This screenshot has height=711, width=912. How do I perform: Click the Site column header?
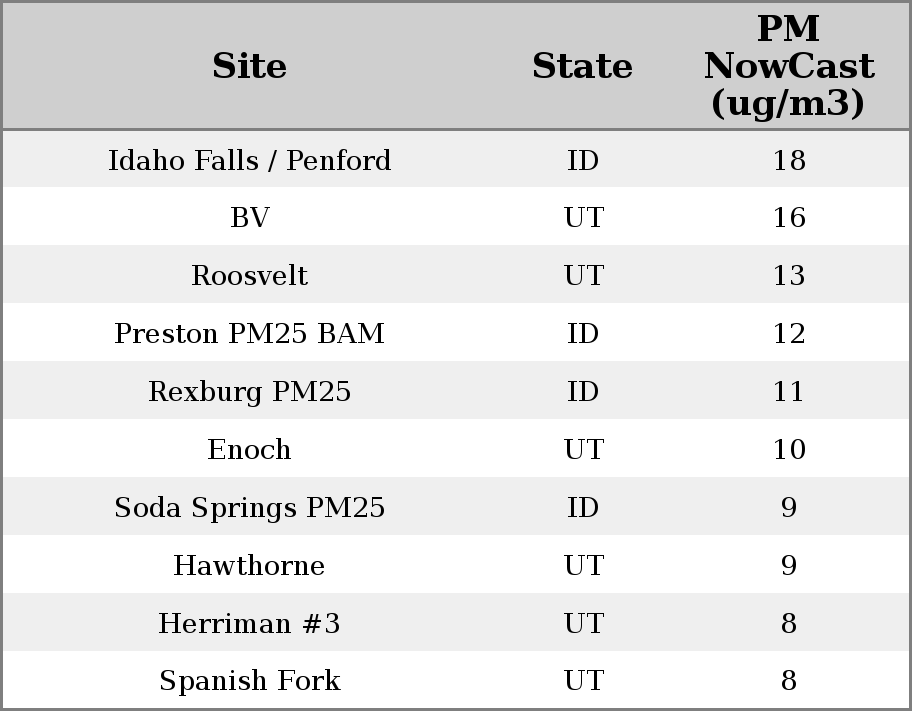(249, 66)
